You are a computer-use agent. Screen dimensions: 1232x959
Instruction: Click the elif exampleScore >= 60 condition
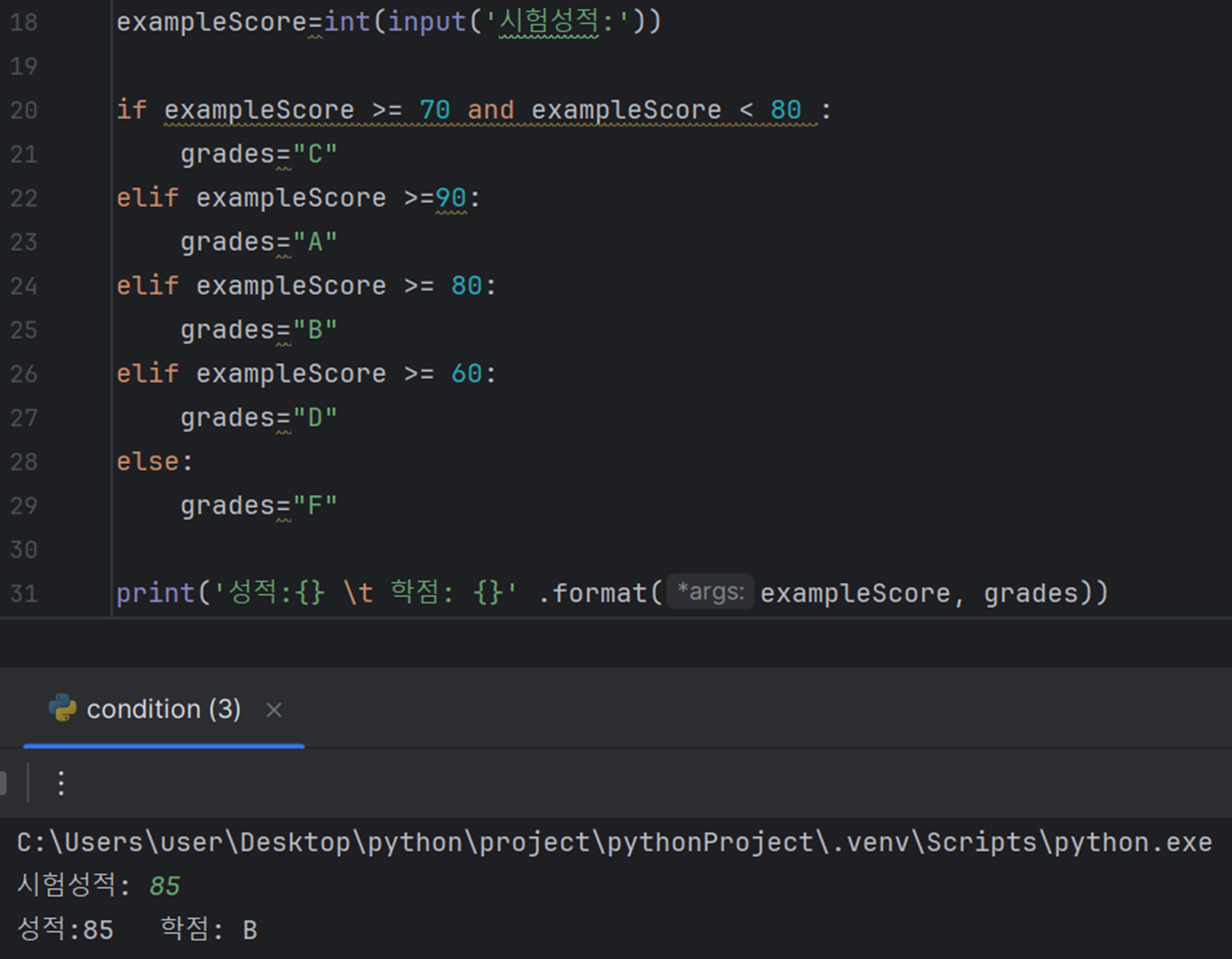click(306, 373)
